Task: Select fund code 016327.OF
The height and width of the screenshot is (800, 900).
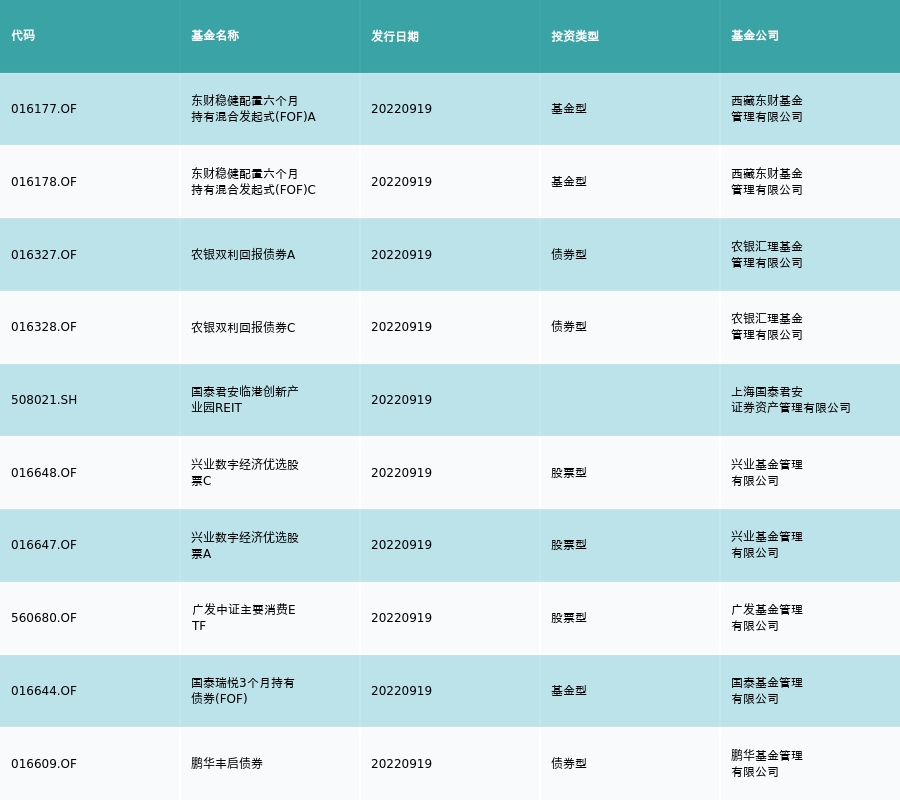Action: [44, 254]
